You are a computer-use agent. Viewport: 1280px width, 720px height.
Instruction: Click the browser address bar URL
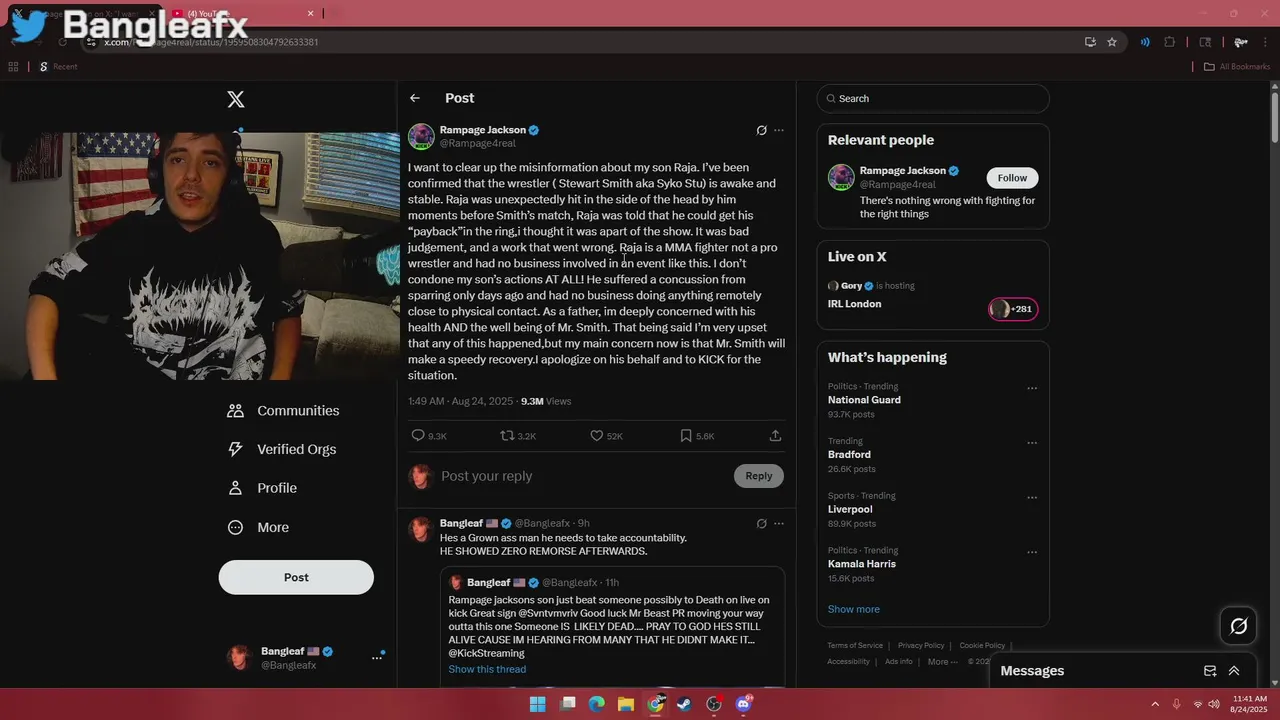pos(211,42)
